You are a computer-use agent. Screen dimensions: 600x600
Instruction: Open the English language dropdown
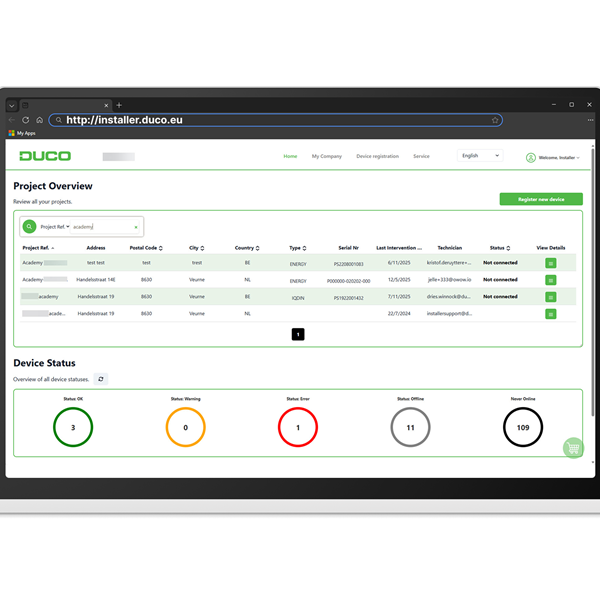pyautogui.click(x=480, y=156)
